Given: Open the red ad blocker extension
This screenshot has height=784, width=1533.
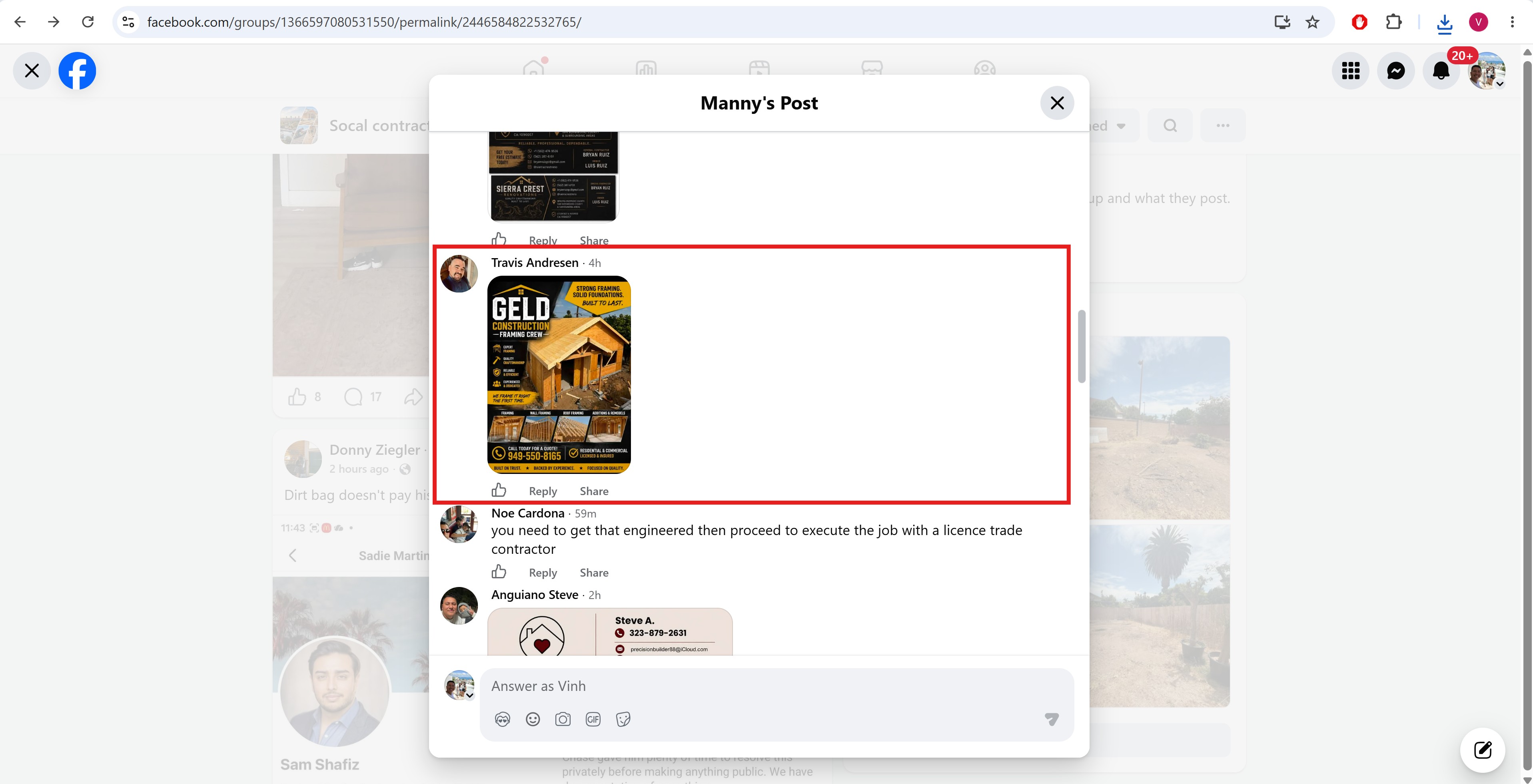Looking at the screenshot, I should pyautogui.click(x=1359, y=22).
